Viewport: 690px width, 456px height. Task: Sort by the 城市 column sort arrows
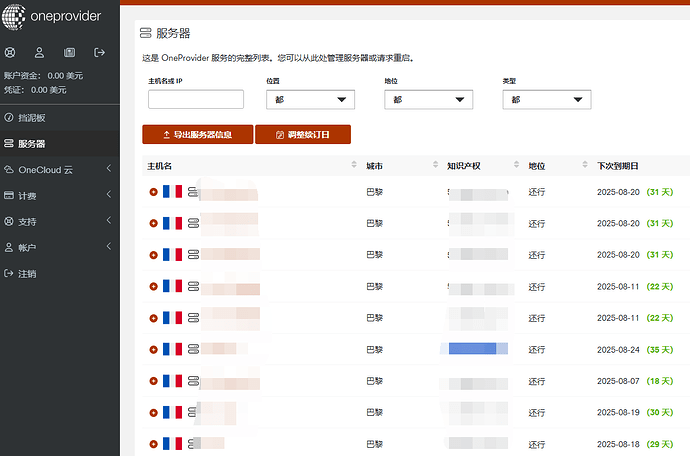[435, 165]
